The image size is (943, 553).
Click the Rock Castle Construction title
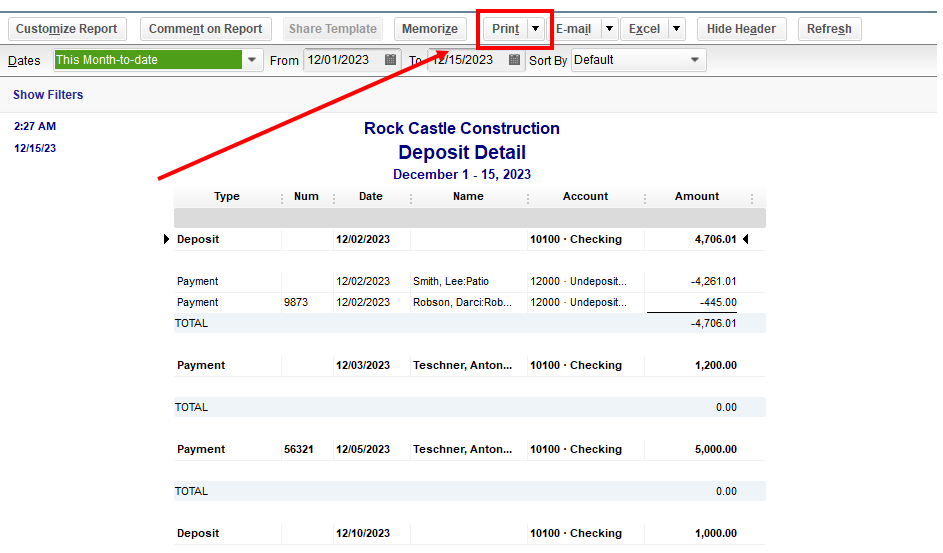(x=462, y=129)
